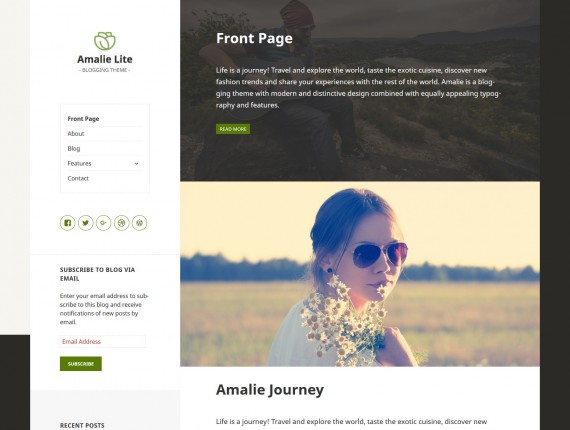The width and height of the screenshot is (570, 430).
Task: Open the Features menu item
Action: (79, 164)
